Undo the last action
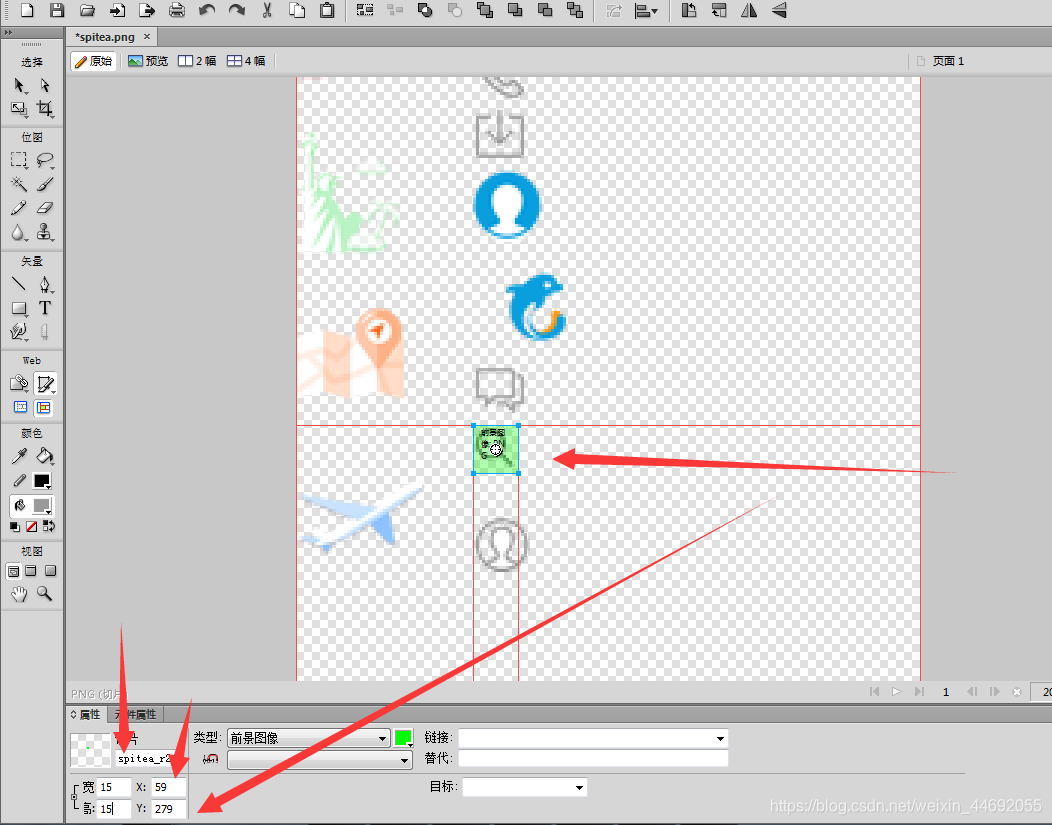The width and height of the screenshot is (1052, 825). point(207,10)
